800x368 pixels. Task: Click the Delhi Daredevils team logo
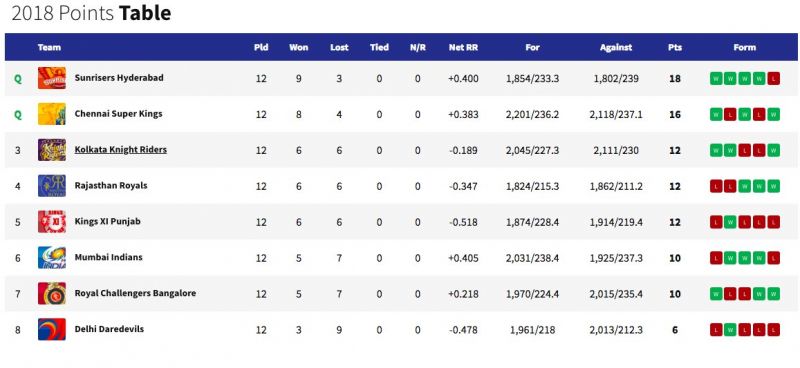52,329
